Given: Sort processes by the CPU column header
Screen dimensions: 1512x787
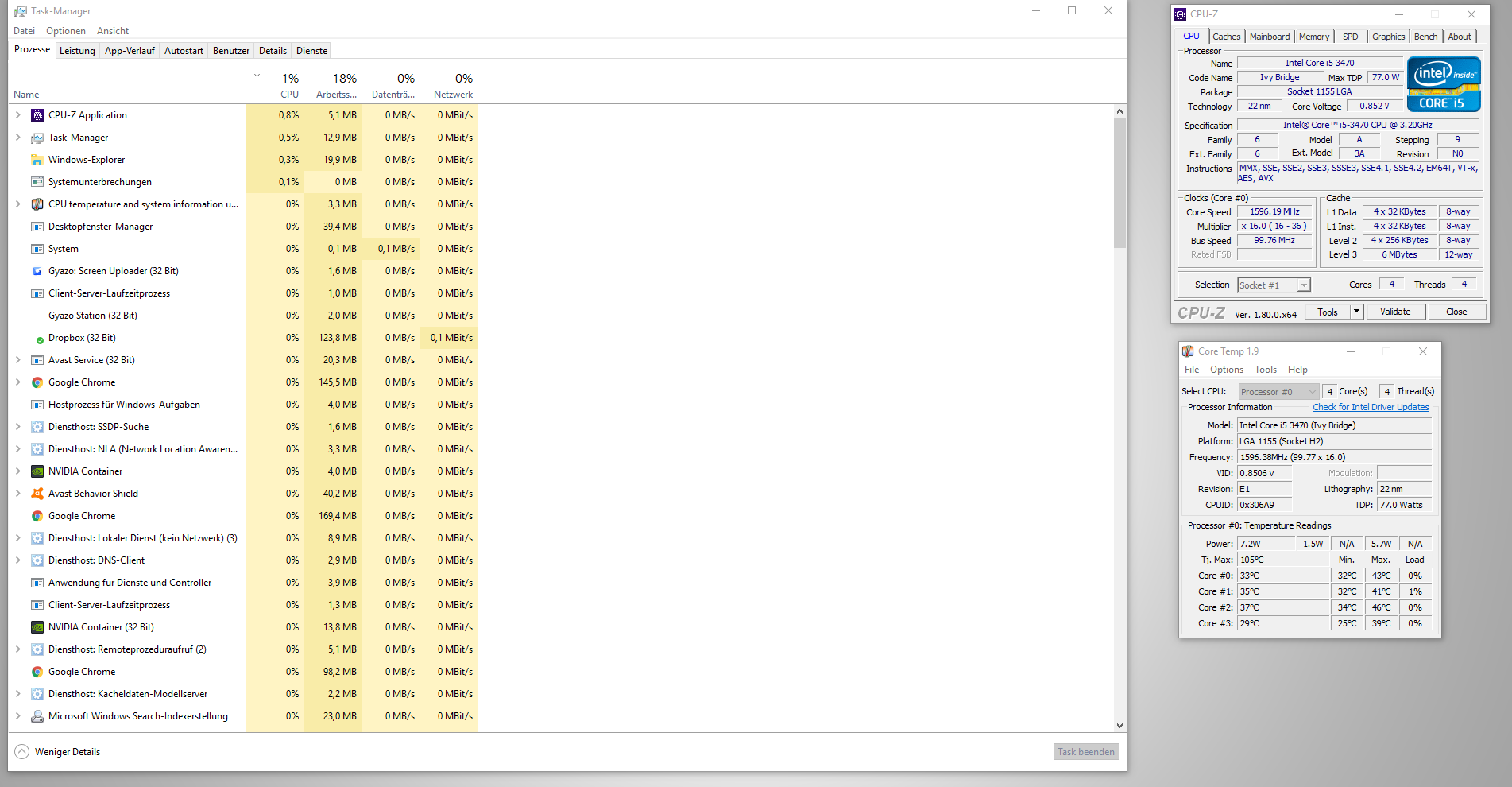Looking at the screenshot, I should (275, 87).
